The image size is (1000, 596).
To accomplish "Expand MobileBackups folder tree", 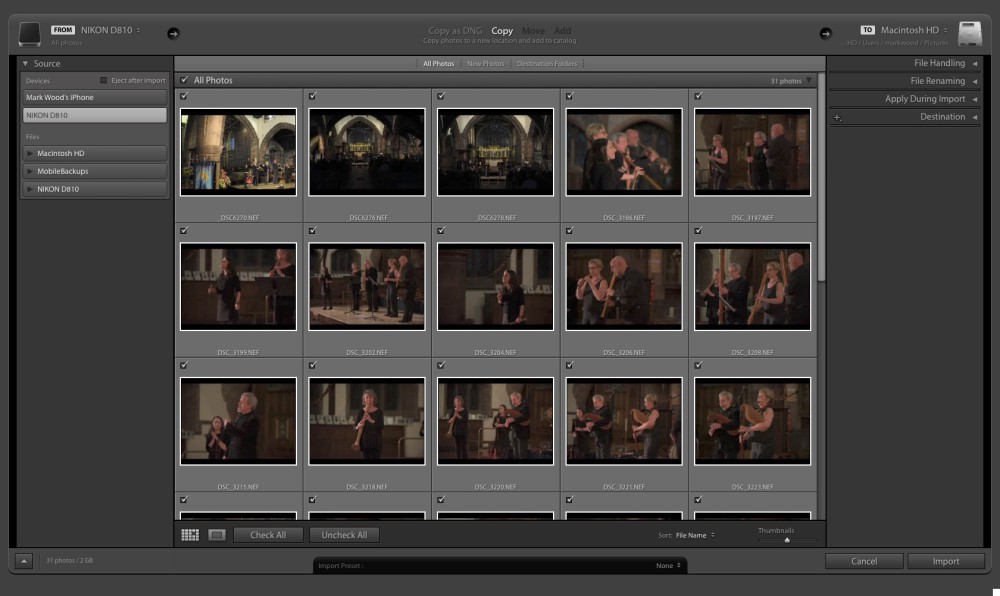I will point(29,171).
